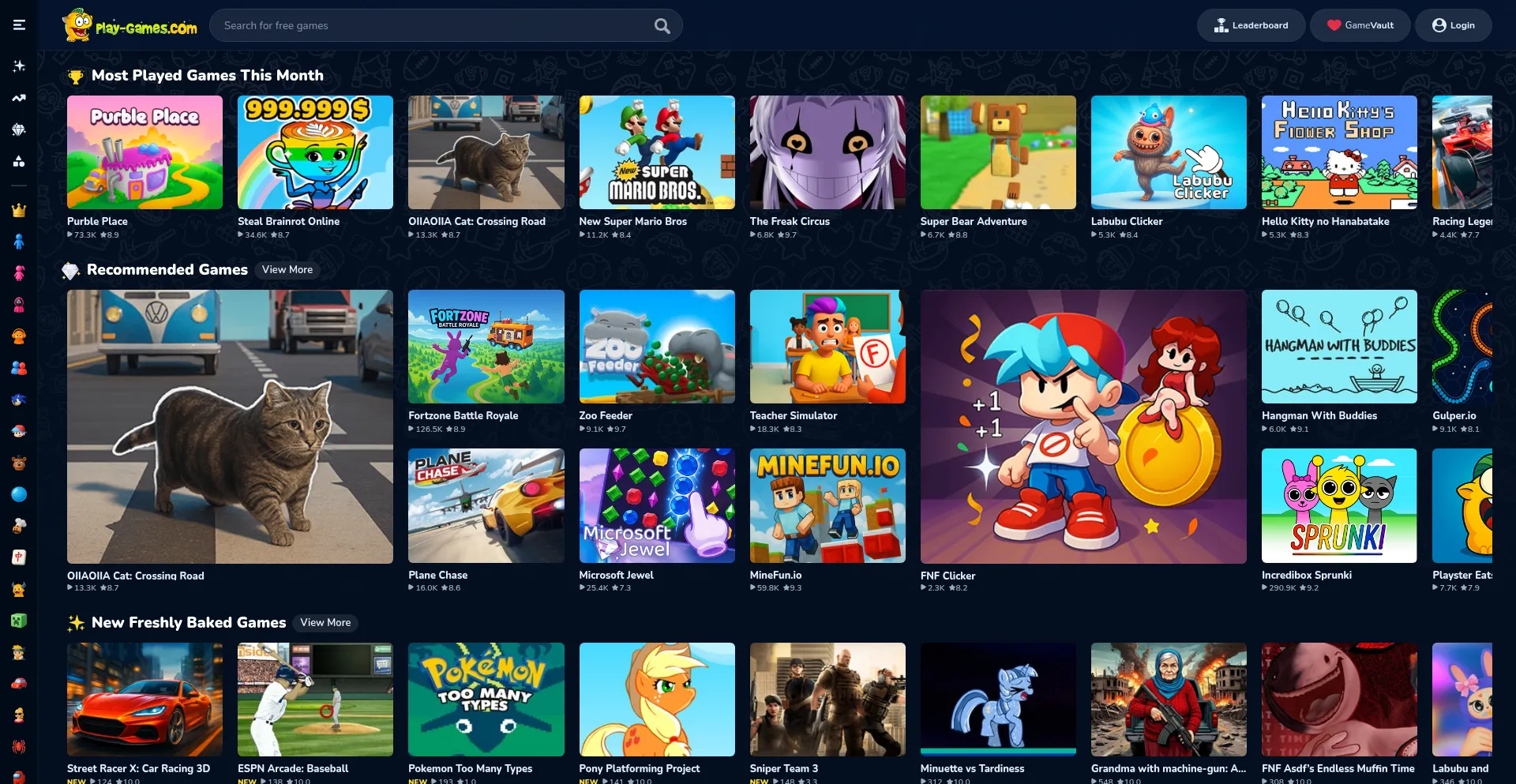Viewport: 1516px width, 784px height.
Task: Click the Most Played Games This Month heading
Action: pos(208,76)
